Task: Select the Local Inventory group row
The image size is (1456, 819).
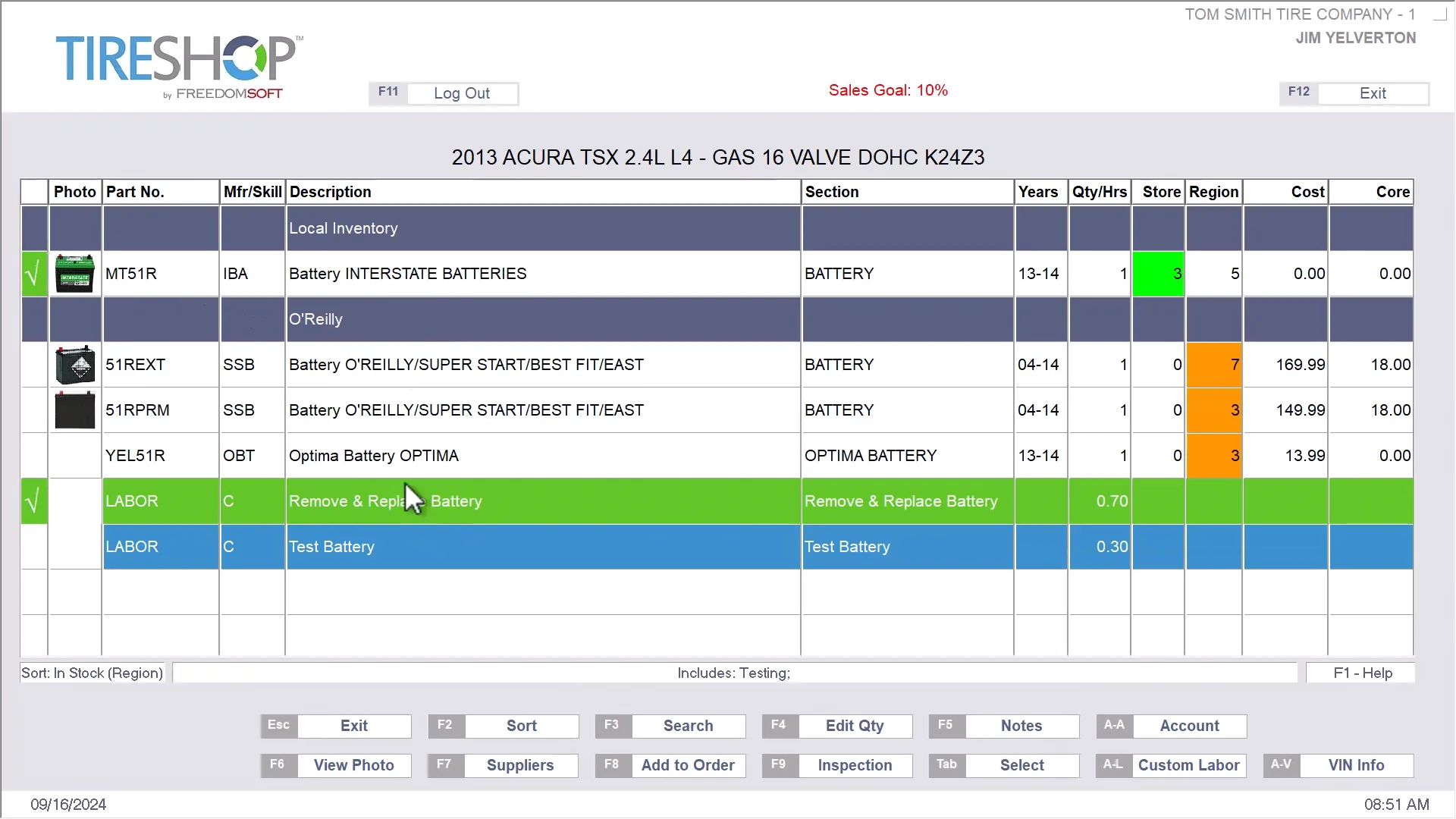Action: (717, 228)
